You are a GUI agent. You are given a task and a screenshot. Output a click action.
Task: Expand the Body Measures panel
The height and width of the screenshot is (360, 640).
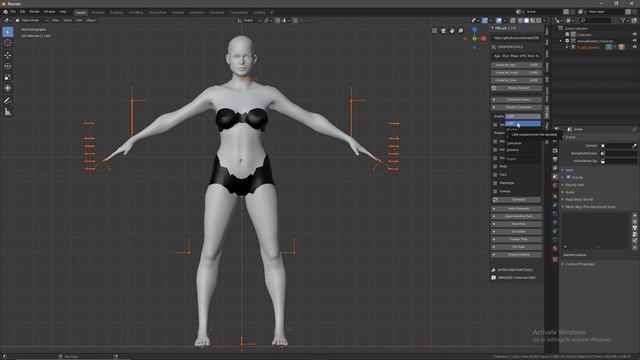[516, 209]
